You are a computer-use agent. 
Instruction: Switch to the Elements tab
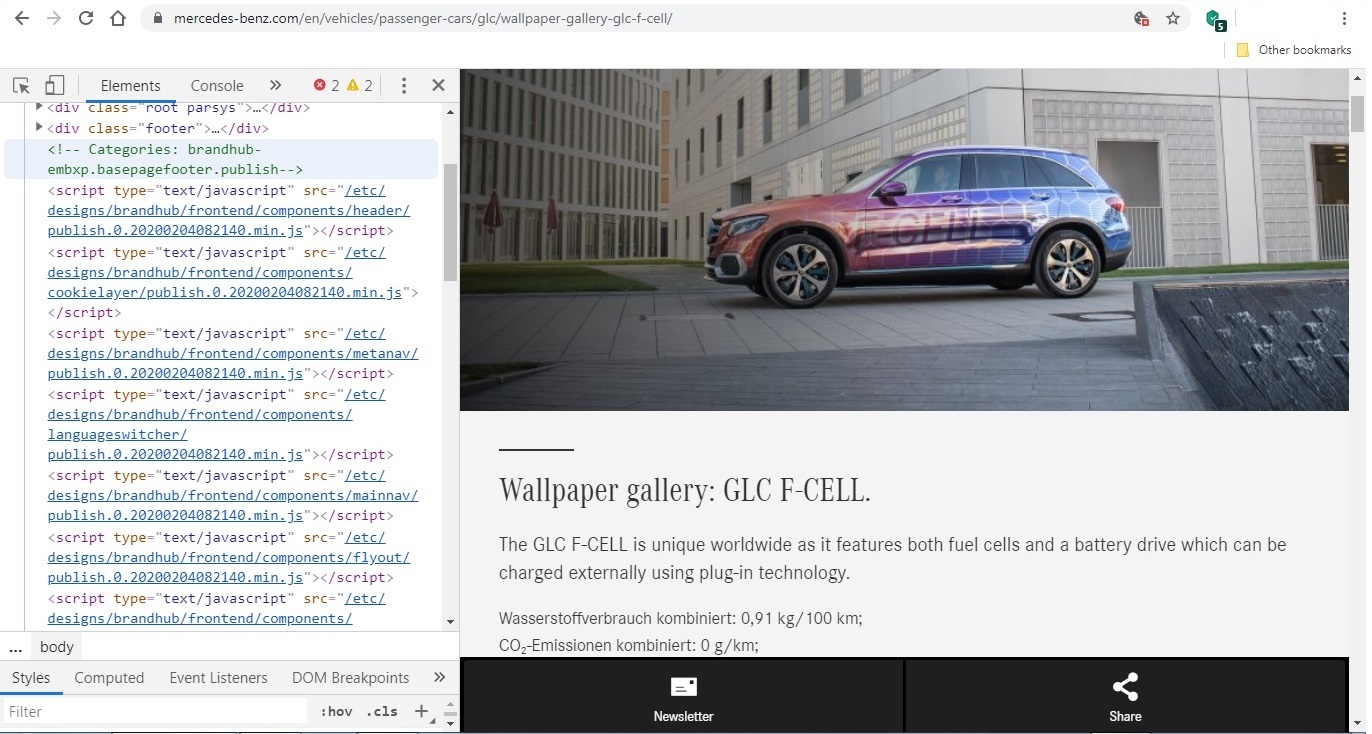[x=131, y=86]
